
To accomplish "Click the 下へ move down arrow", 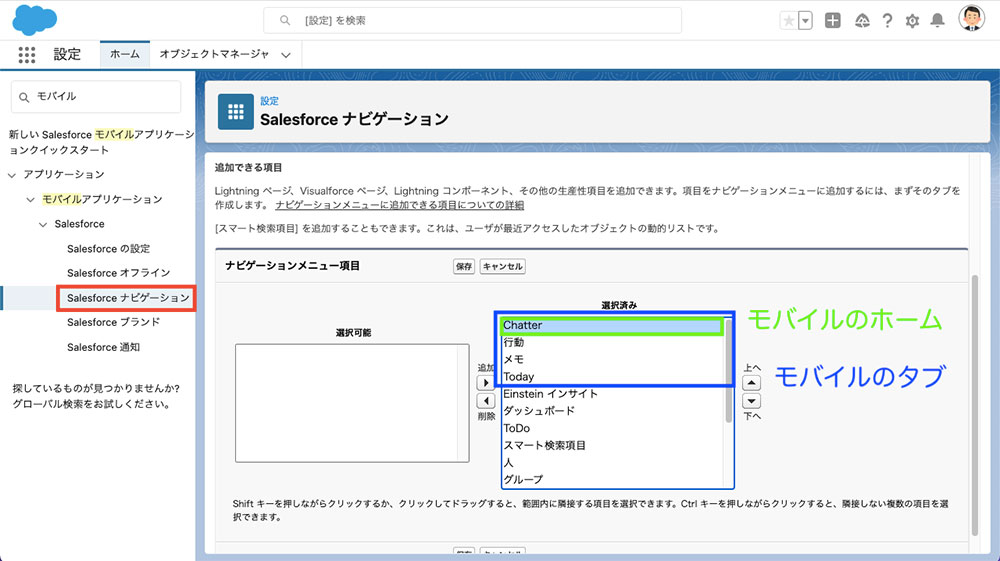I will click(751, 401).
